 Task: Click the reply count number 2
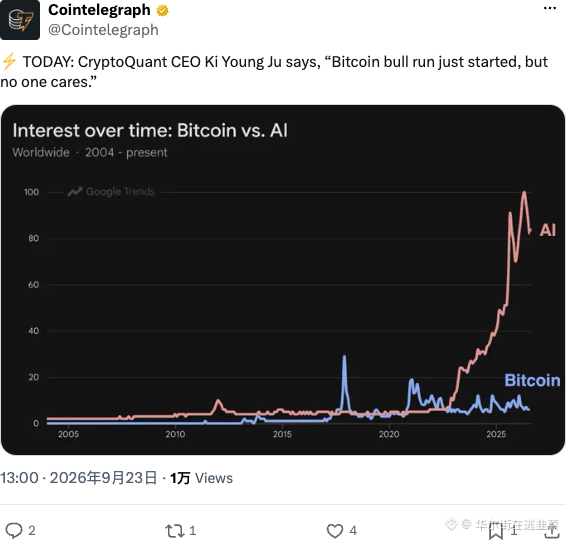click(32, 531)
